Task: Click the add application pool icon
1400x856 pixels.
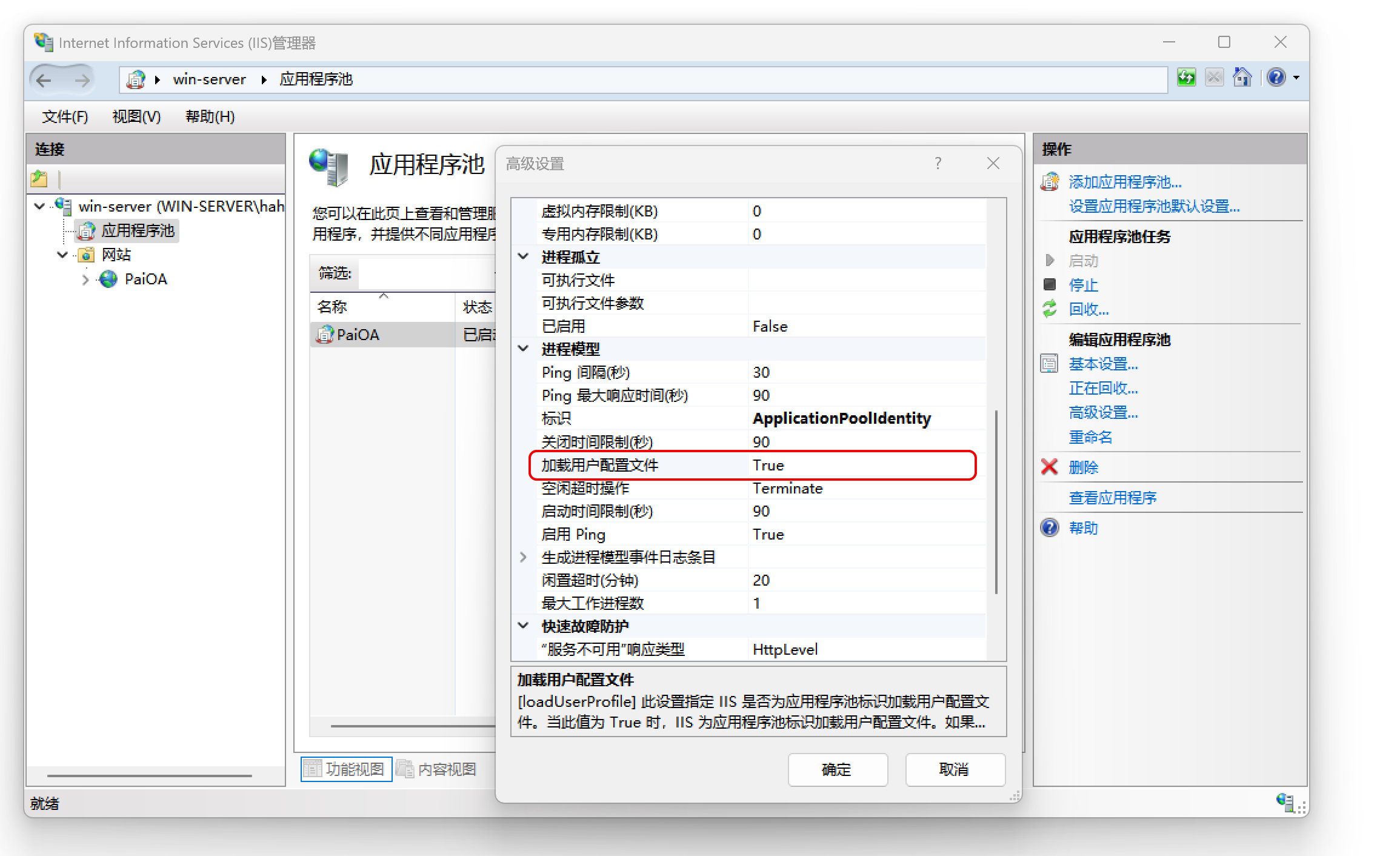Action: pos(1050,182)
